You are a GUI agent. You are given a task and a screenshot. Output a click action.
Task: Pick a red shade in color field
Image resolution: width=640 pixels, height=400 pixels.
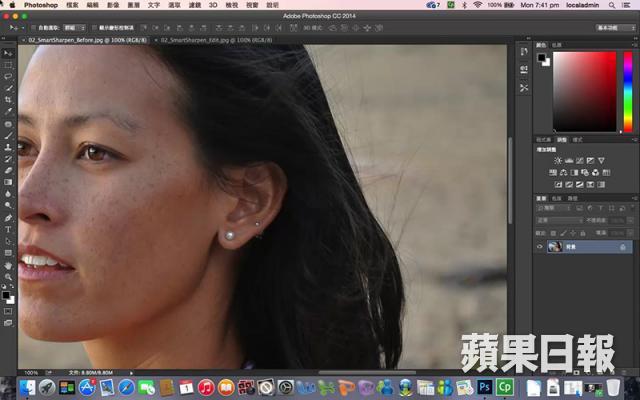pyautogui.click(x=584, y=91)
